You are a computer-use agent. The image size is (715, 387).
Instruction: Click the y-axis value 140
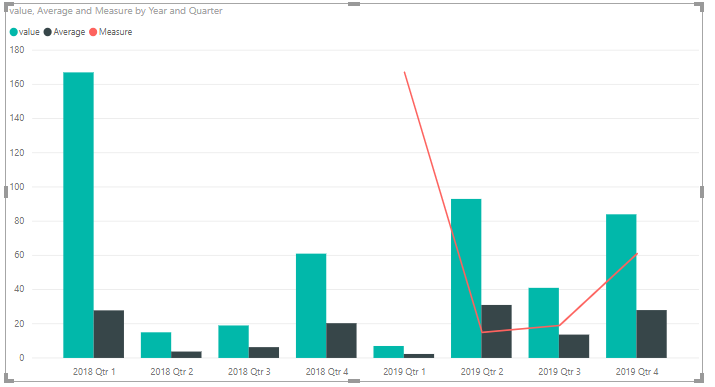(17, 118)
